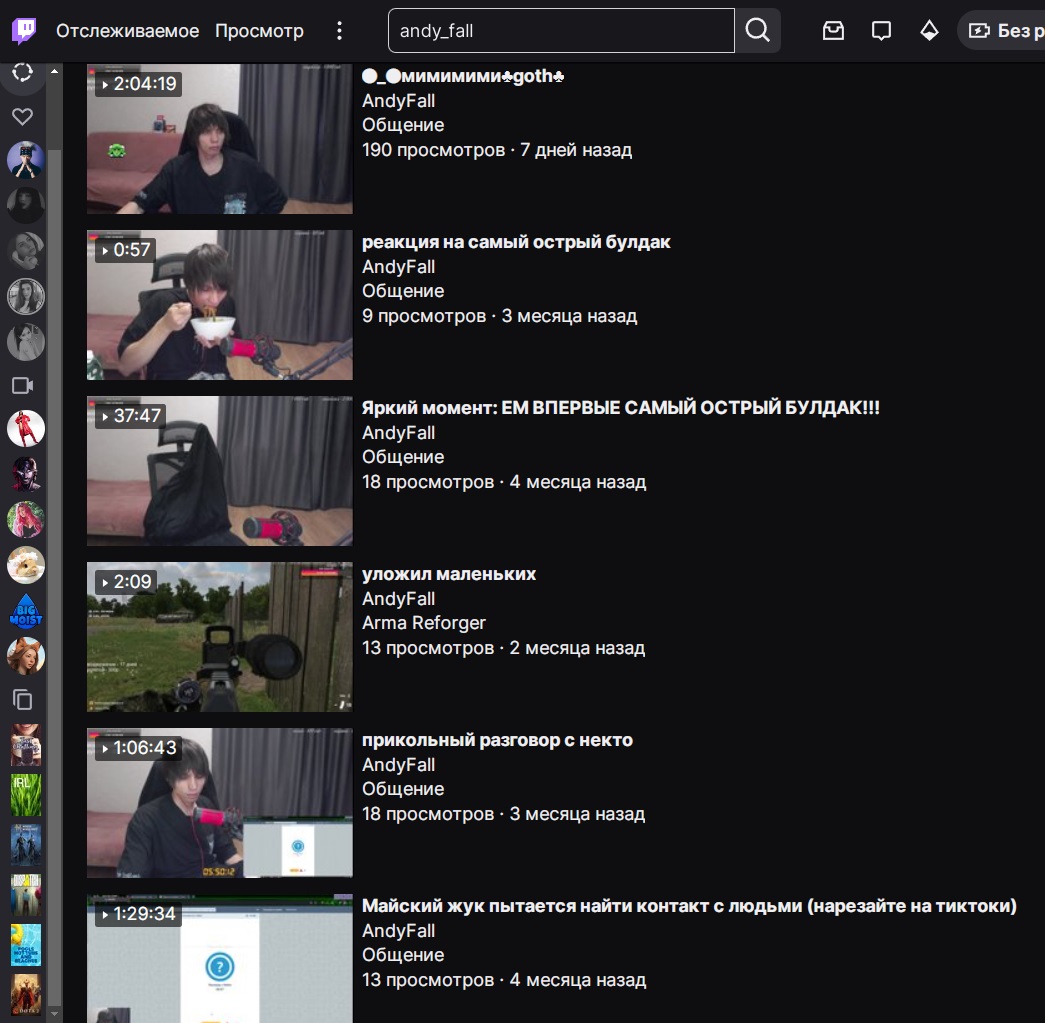1045x1023 pixels.
Task: Open the IRL category in sidebar
Action: 26,795
